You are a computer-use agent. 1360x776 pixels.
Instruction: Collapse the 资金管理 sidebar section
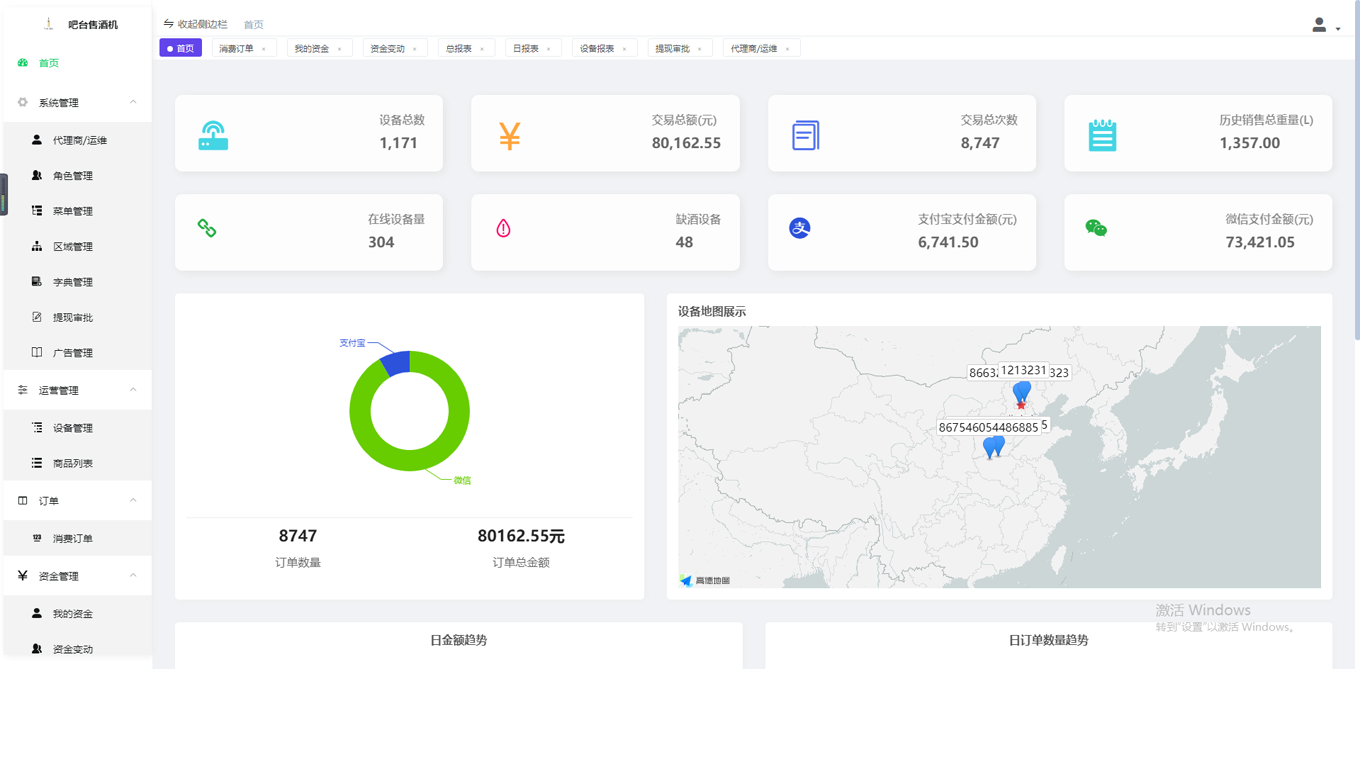tap(133, 576)
